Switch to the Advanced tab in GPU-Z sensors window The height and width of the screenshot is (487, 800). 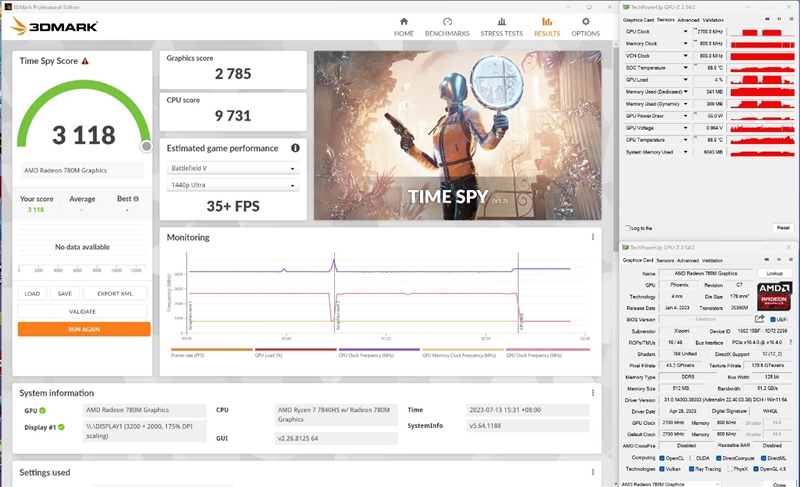[689, 19]
